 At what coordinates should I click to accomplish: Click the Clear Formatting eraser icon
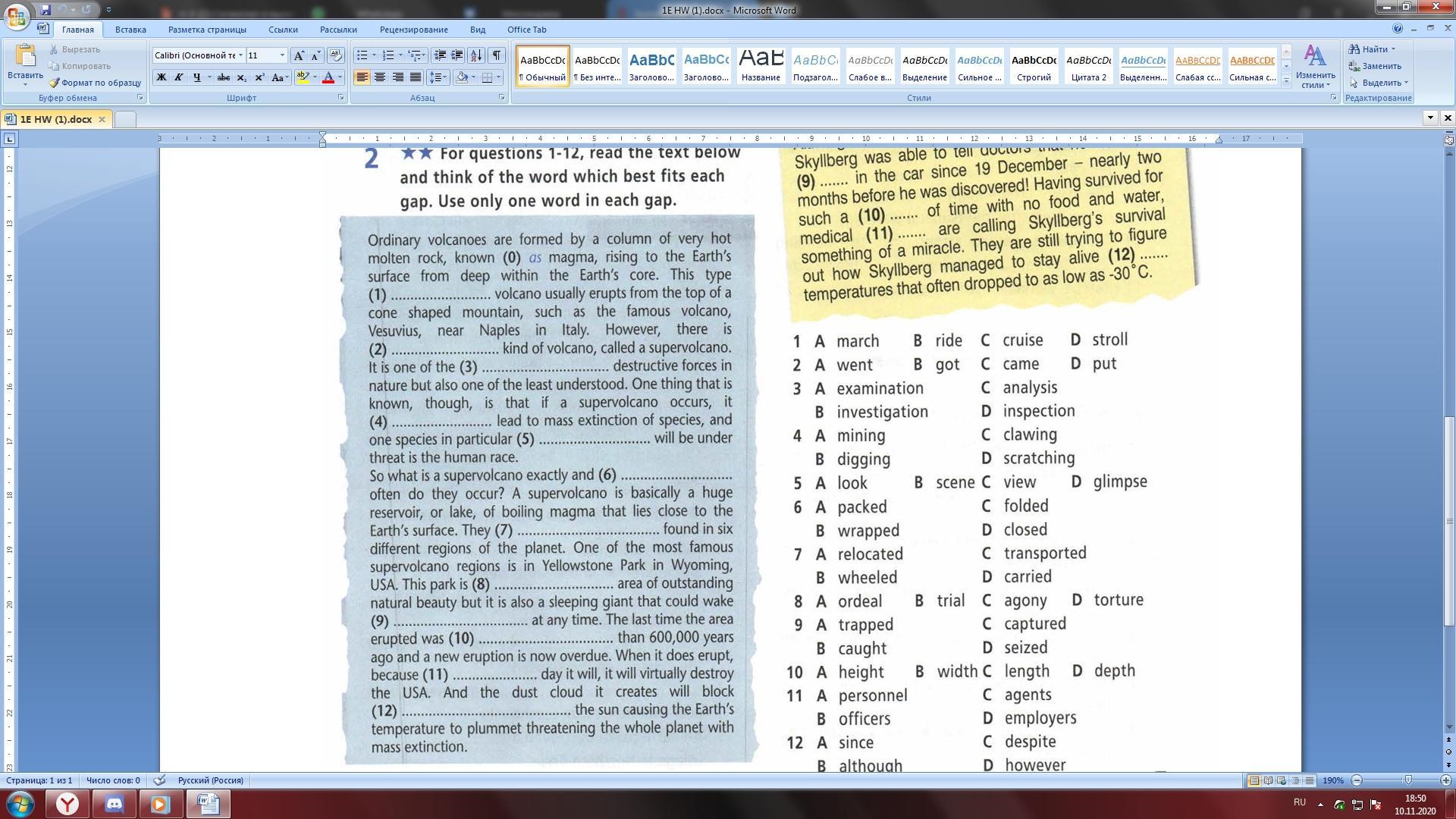[336, 55]
